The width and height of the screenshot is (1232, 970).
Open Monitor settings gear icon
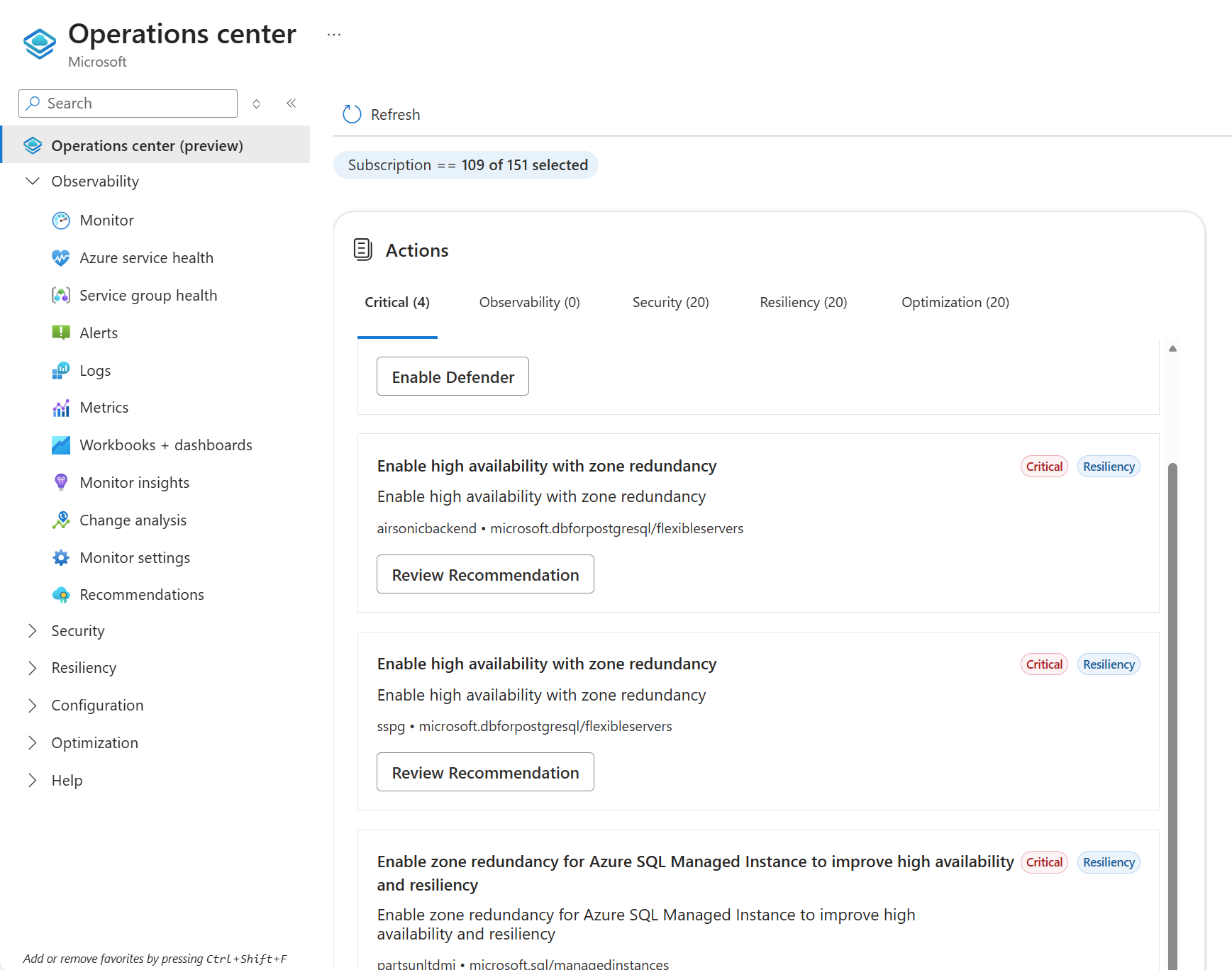pyautogui.click(x=61, y=557)
